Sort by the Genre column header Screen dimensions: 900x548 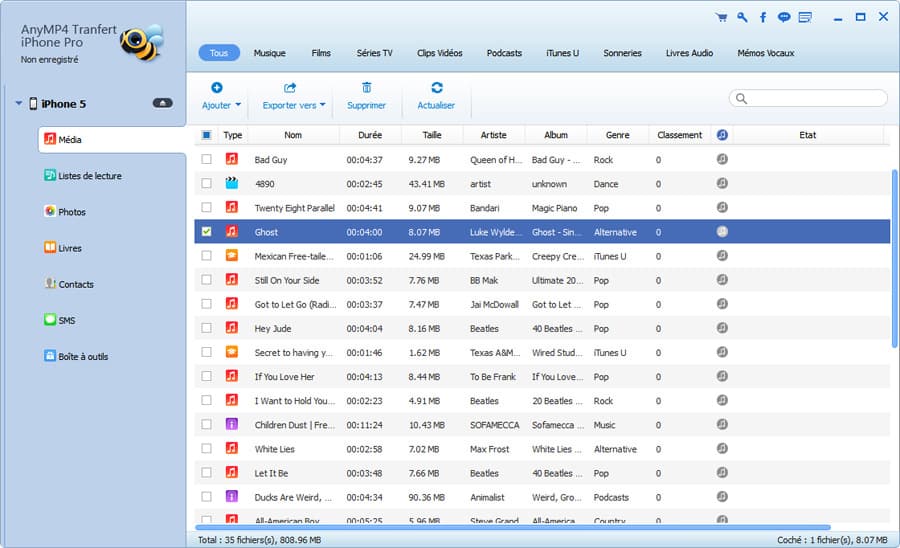click(x=618, y=135)
